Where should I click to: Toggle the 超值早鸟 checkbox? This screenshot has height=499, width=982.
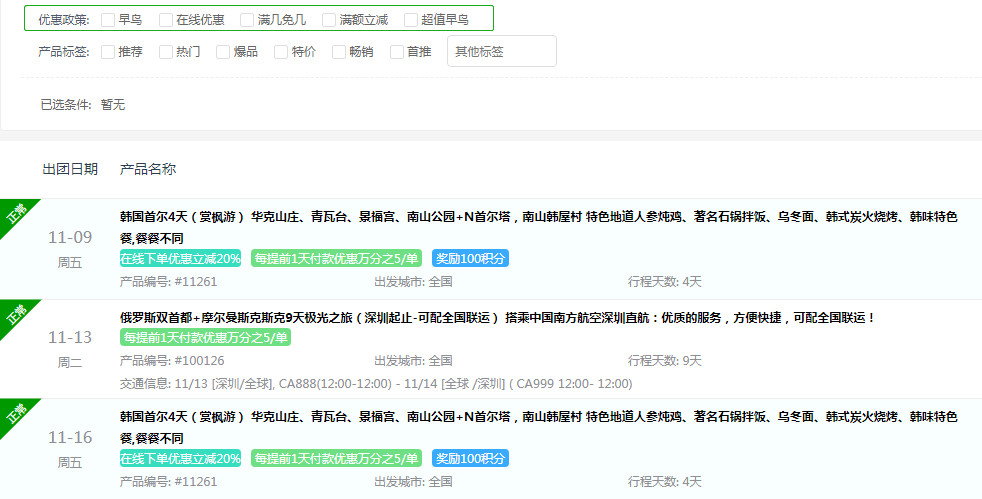(x=411, y=20)
